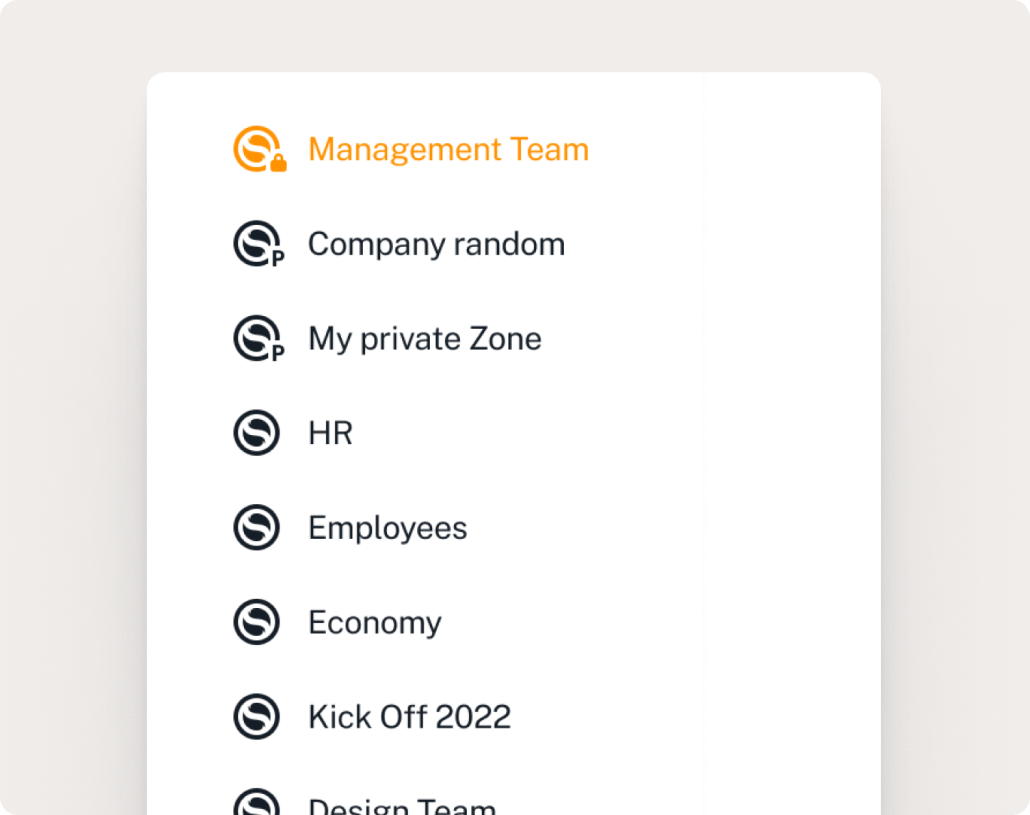This screenshot has height=815, width=1030.
Task: Select the Design Team label
Action: (401, 805)
